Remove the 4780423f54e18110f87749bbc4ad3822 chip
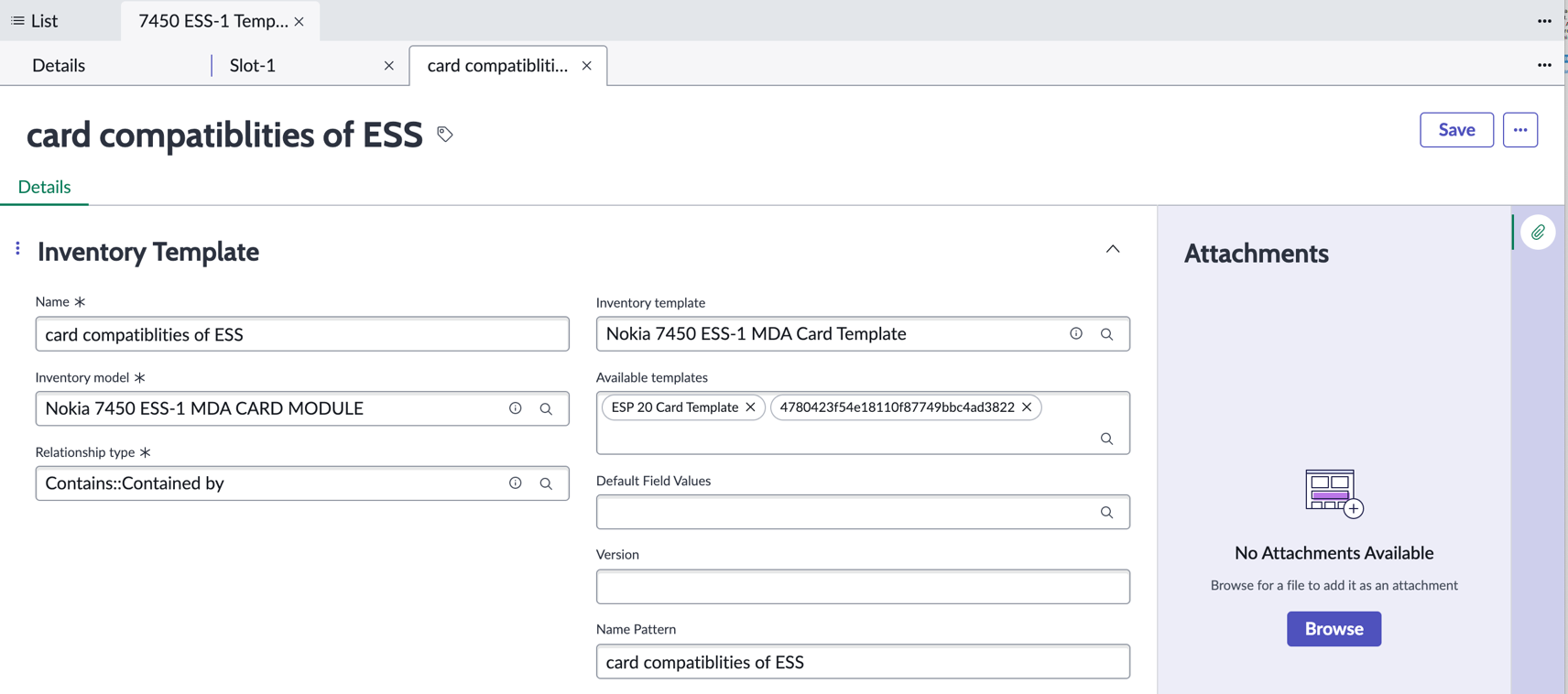Viewport: 1568px width, 694px height. (1027, 407)
